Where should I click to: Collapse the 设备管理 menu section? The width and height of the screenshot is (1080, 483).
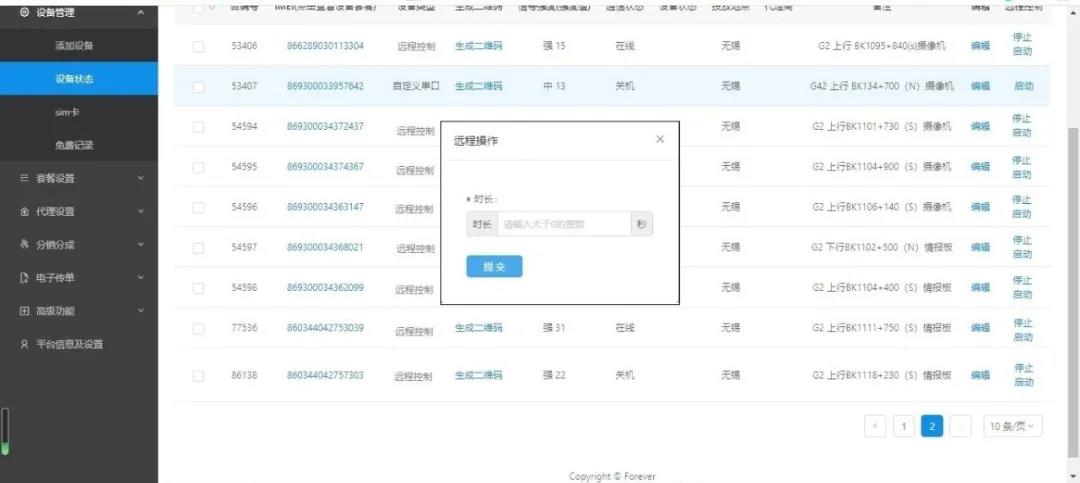click(140, 12)
